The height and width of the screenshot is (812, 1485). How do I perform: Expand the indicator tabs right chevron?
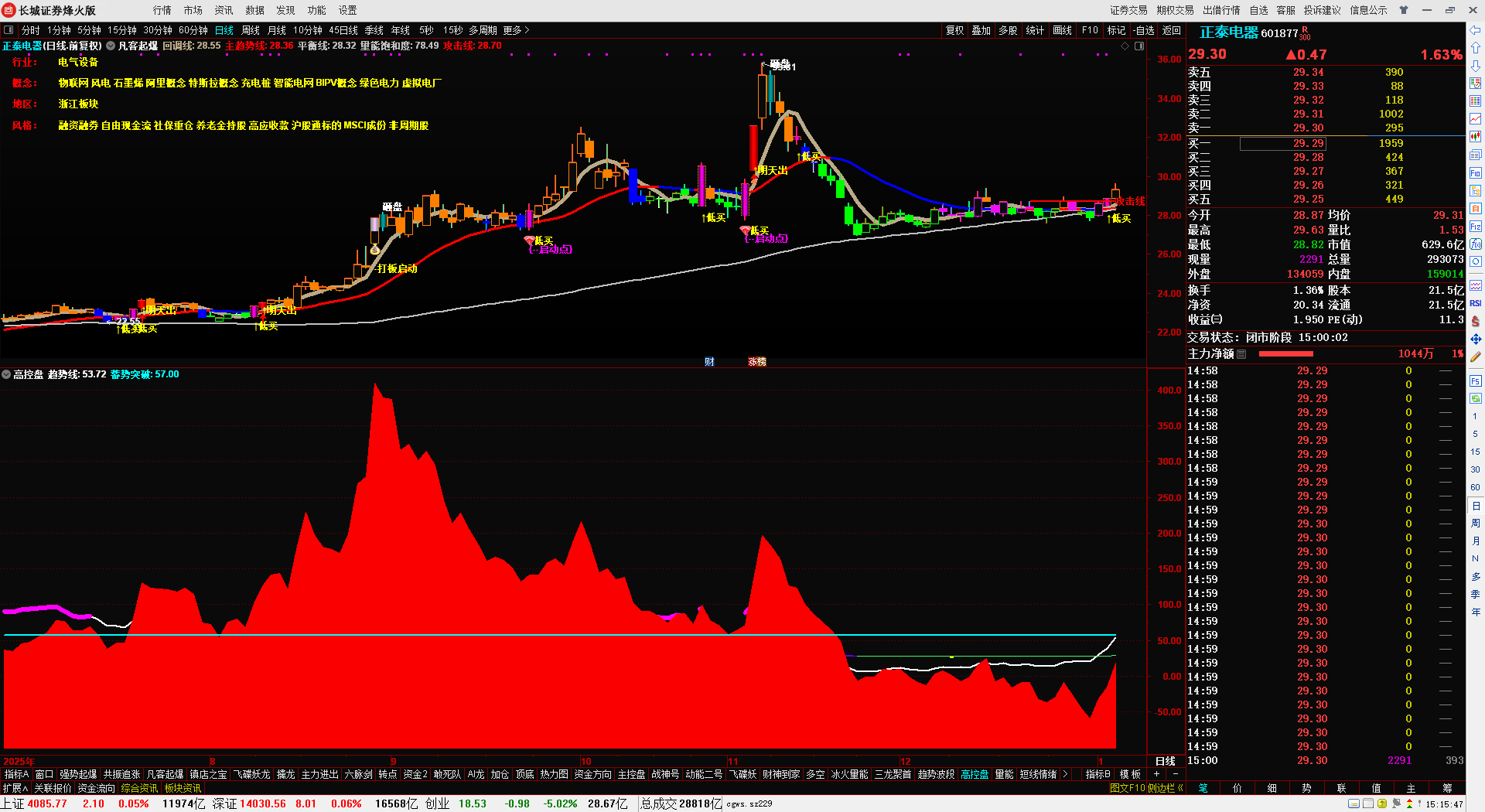[1066, 774]
